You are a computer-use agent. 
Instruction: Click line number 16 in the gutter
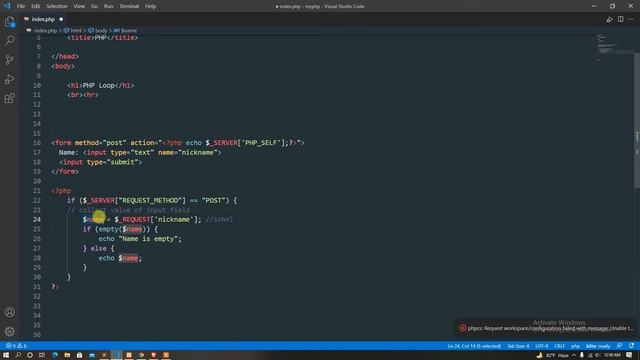click(37, 143)
